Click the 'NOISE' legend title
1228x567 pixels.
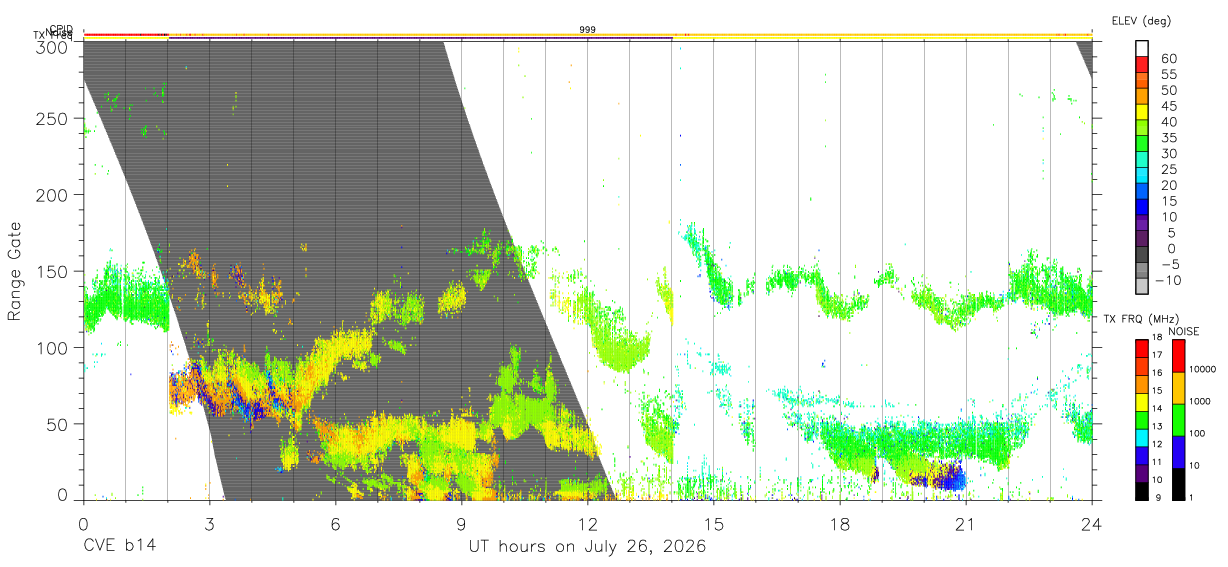click(x=1184, y=331)
